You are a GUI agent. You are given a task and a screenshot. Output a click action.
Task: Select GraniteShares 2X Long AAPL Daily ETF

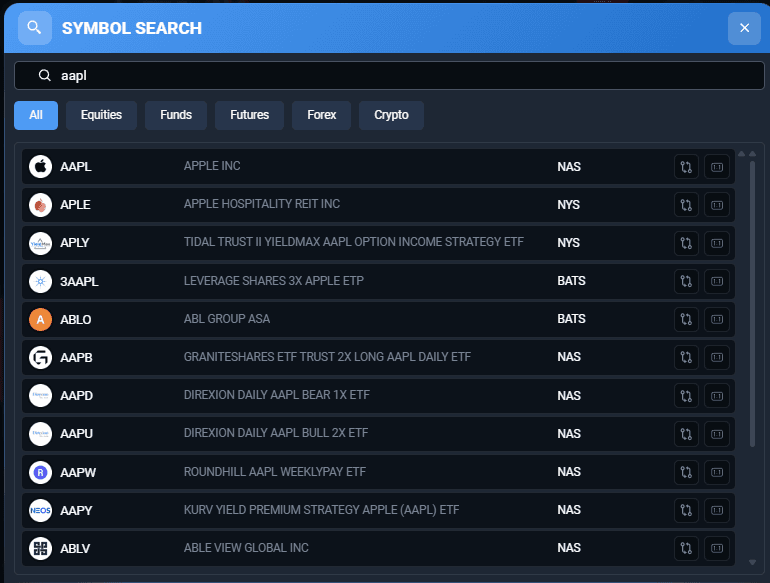(x=327, y=357)
